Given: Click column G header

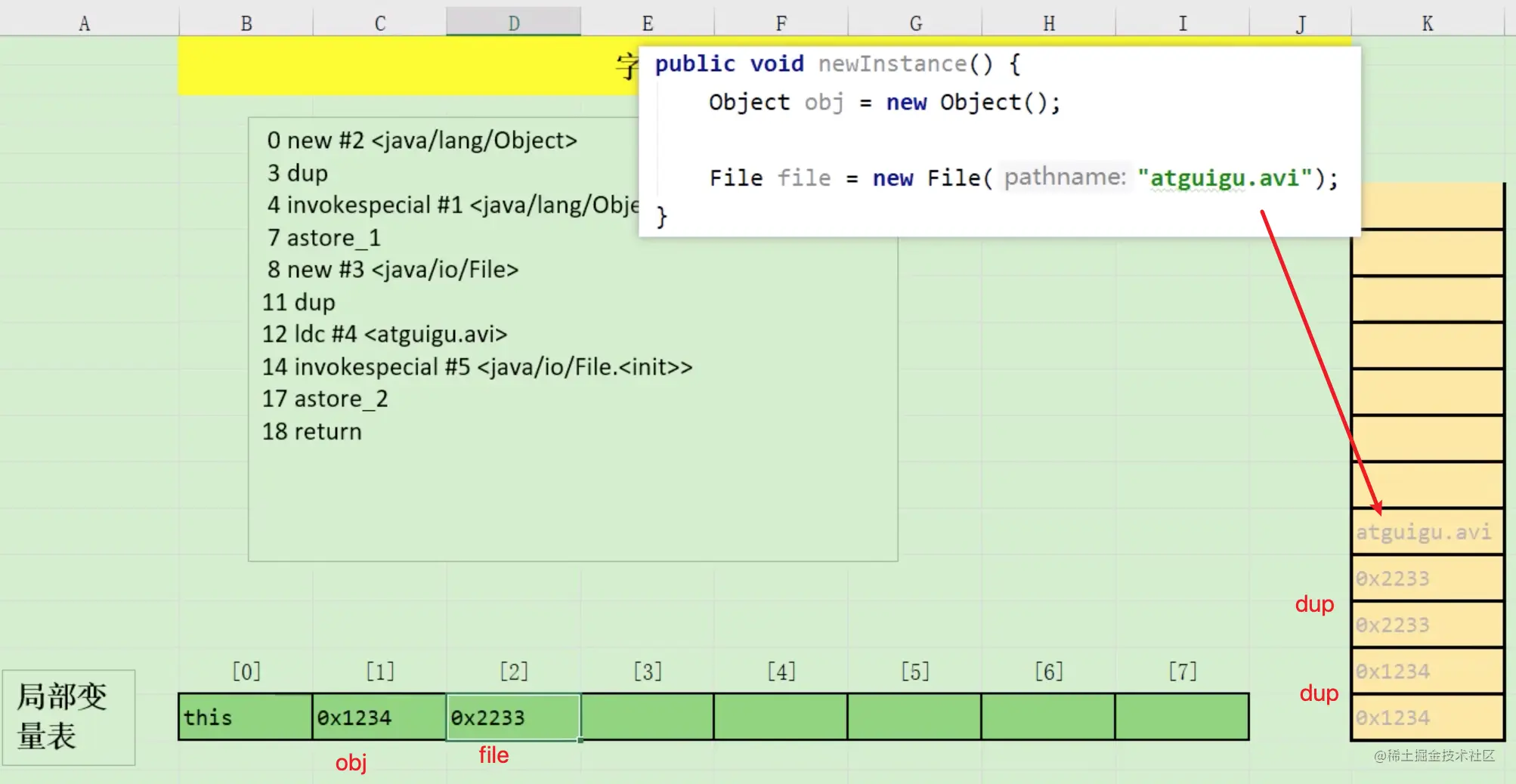Looking at the screenshot, I should (x=915, y=23).
